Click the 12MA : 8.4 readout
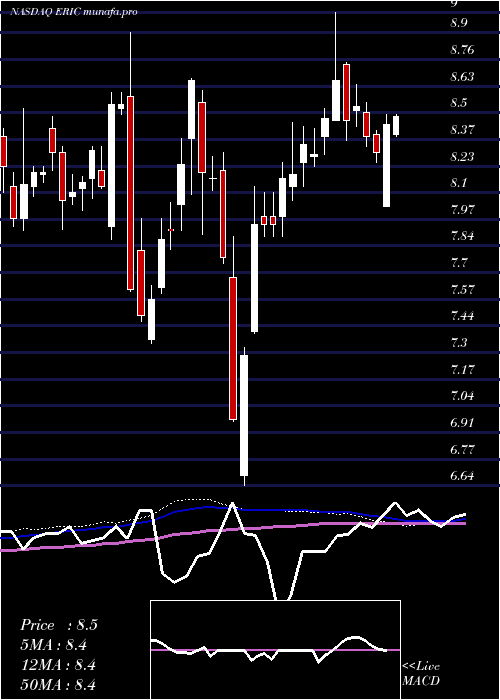500x700 pixels. pos(58,665)
